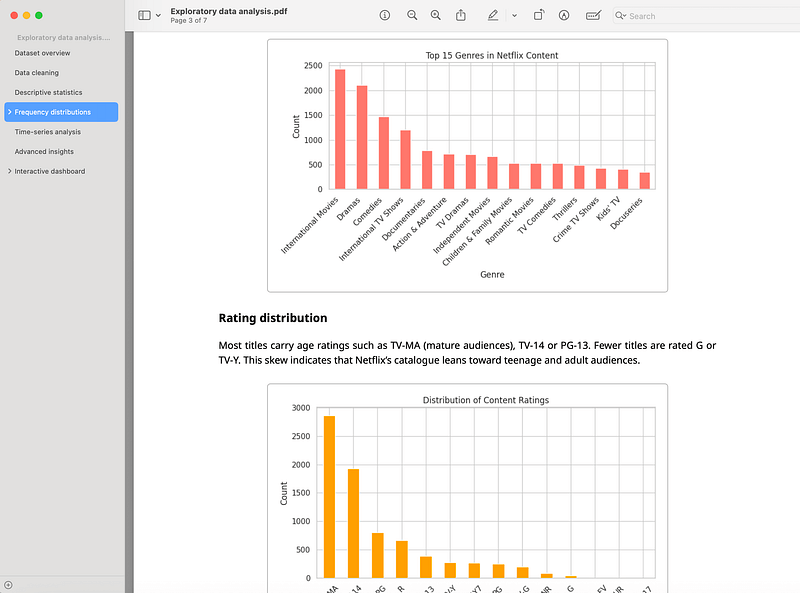
Task: Click the red close window button
Action: pyautogui.click(x=14, y=15)
